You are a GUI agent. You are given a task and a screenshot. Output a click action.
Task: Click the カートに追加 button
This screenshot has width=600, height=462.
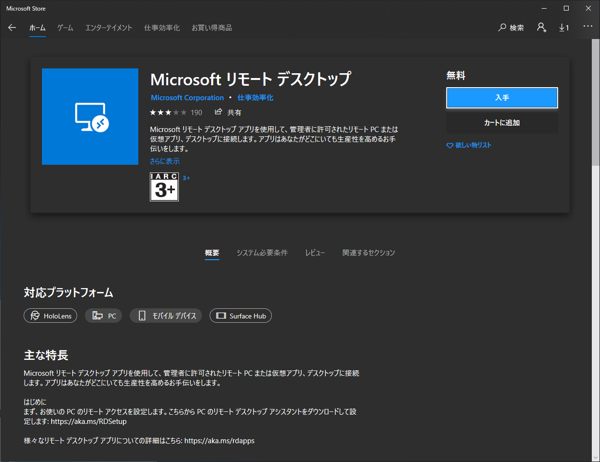pyautogui.click(x=502, y=123)
